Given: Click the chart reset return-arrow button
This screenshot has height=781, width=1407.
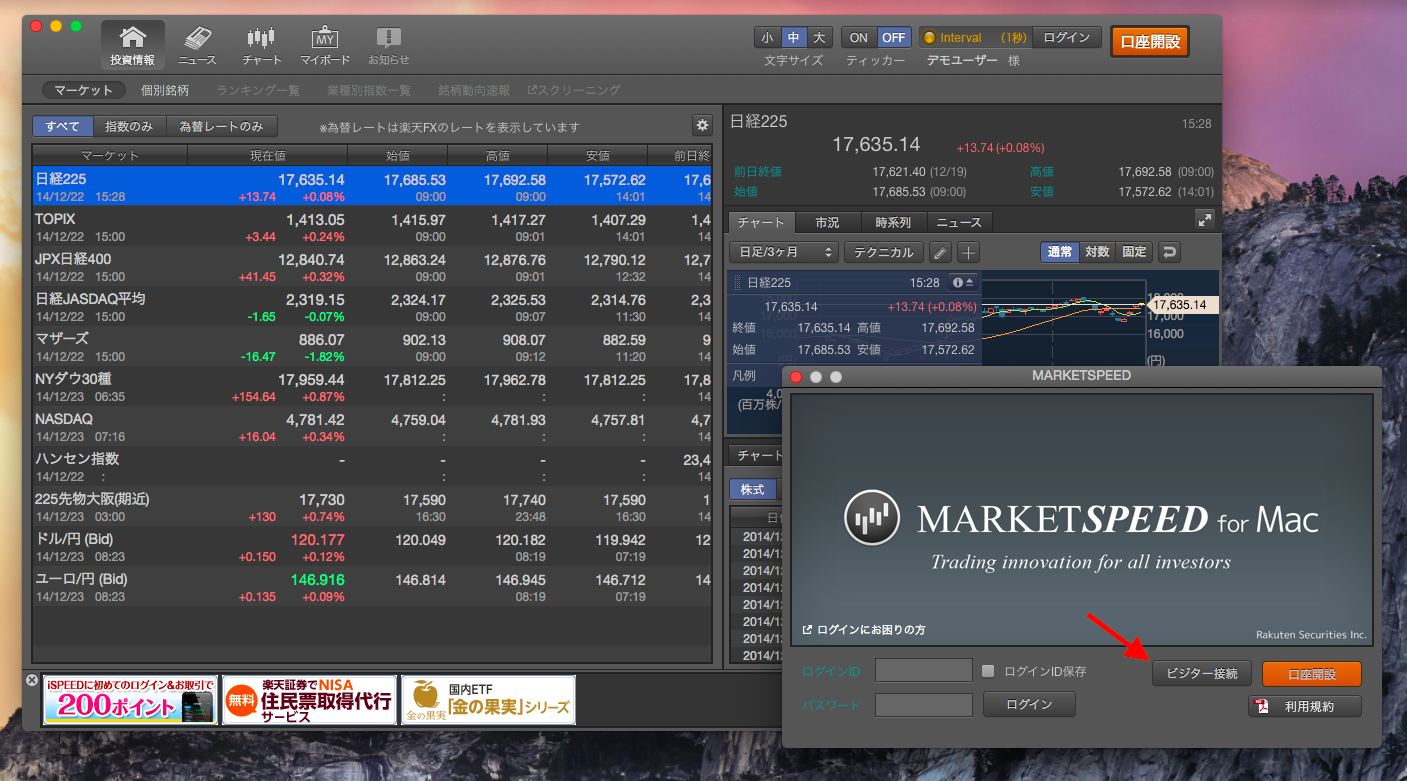Looking at the screenshot, I should tap(1169, 252).
